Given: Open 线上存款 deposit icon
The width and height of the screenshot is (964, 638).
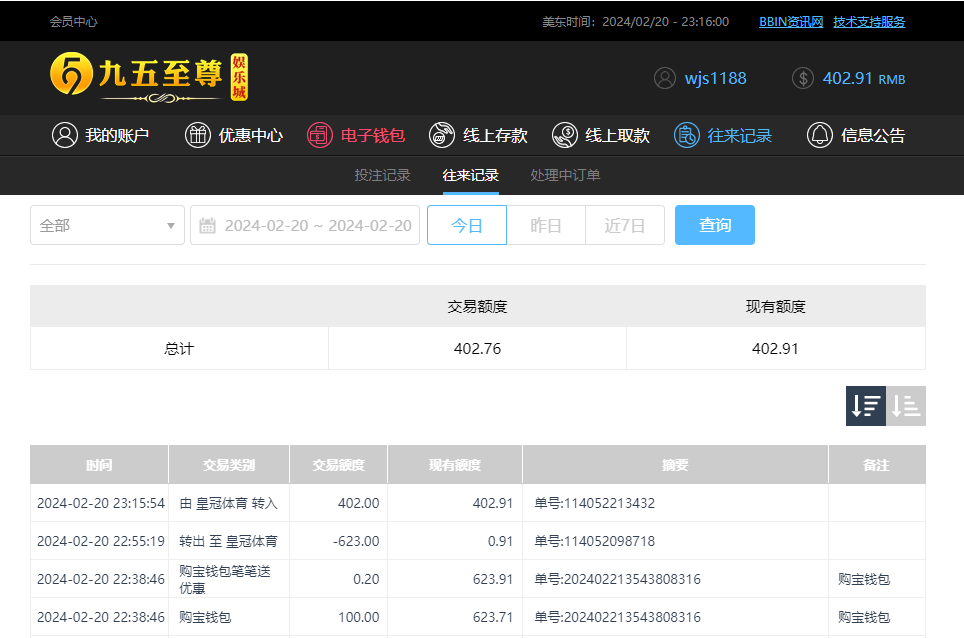Looking at the screenshot, I should click(442, 135).
